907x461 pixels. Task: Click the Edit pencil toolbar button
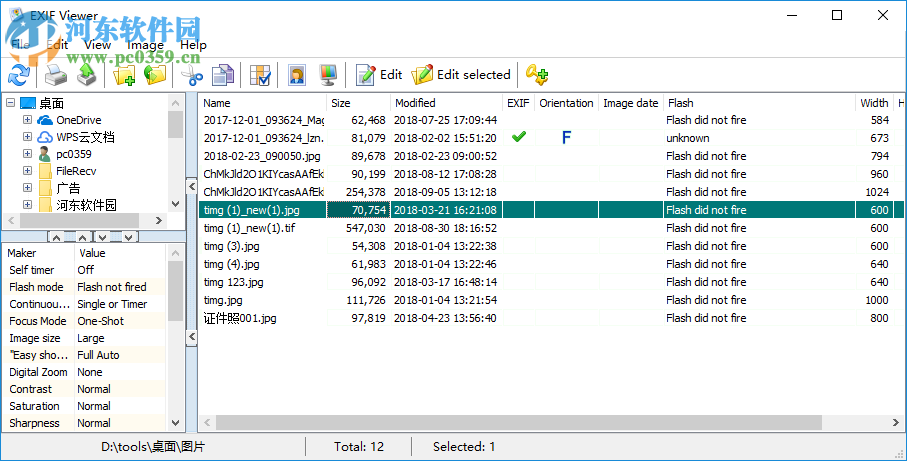point(379,75)
